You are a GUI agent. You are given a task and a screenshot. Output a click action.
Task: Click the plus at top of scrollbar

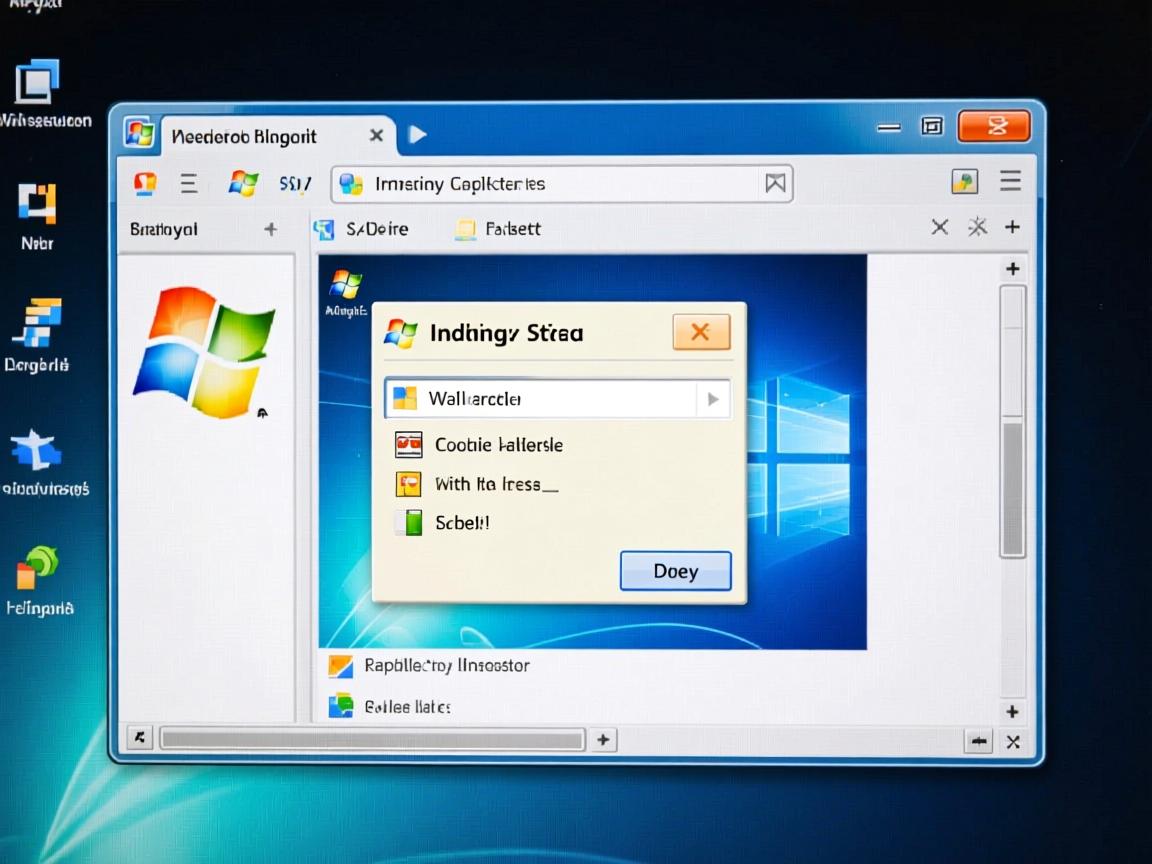click(1012, 269)
